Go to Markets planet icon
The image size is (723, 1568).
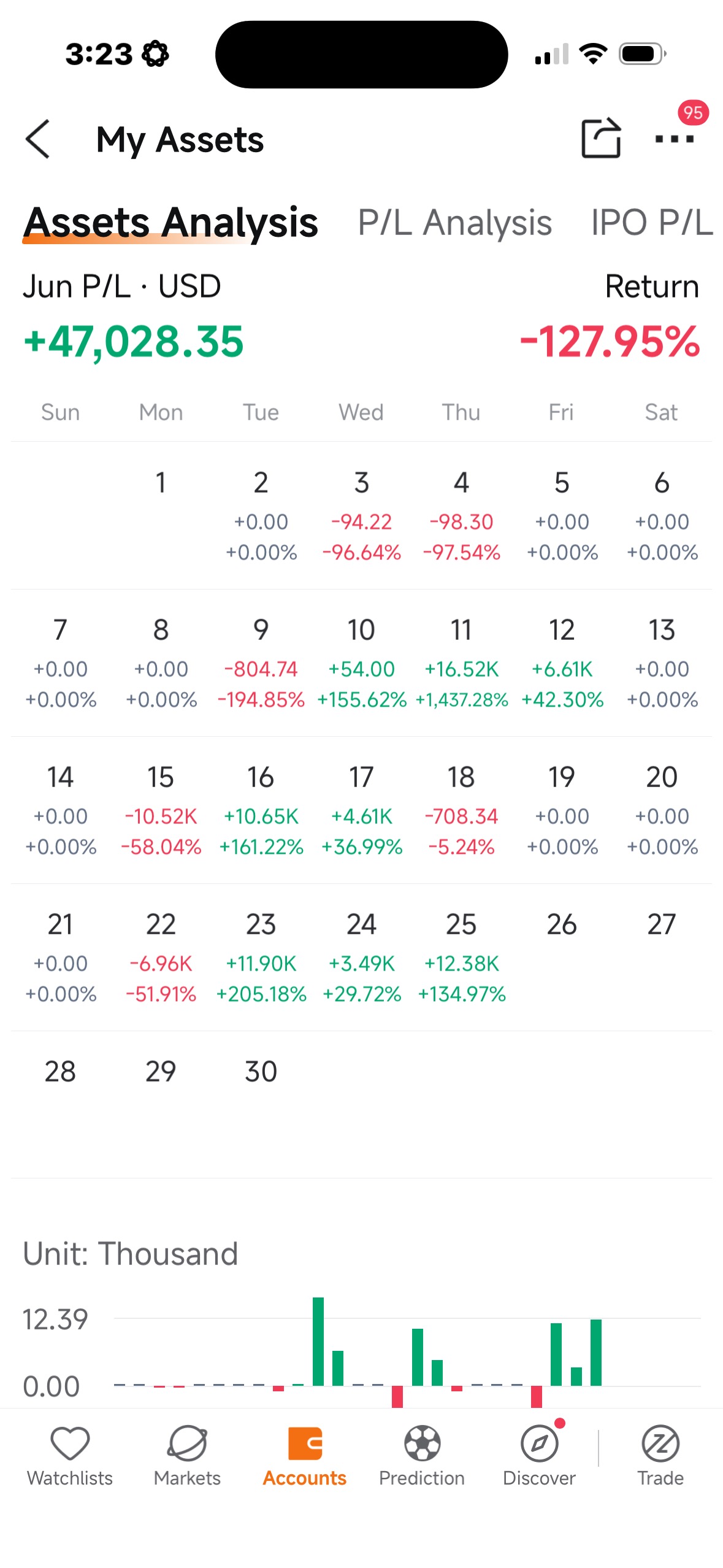click(187, 1443)
